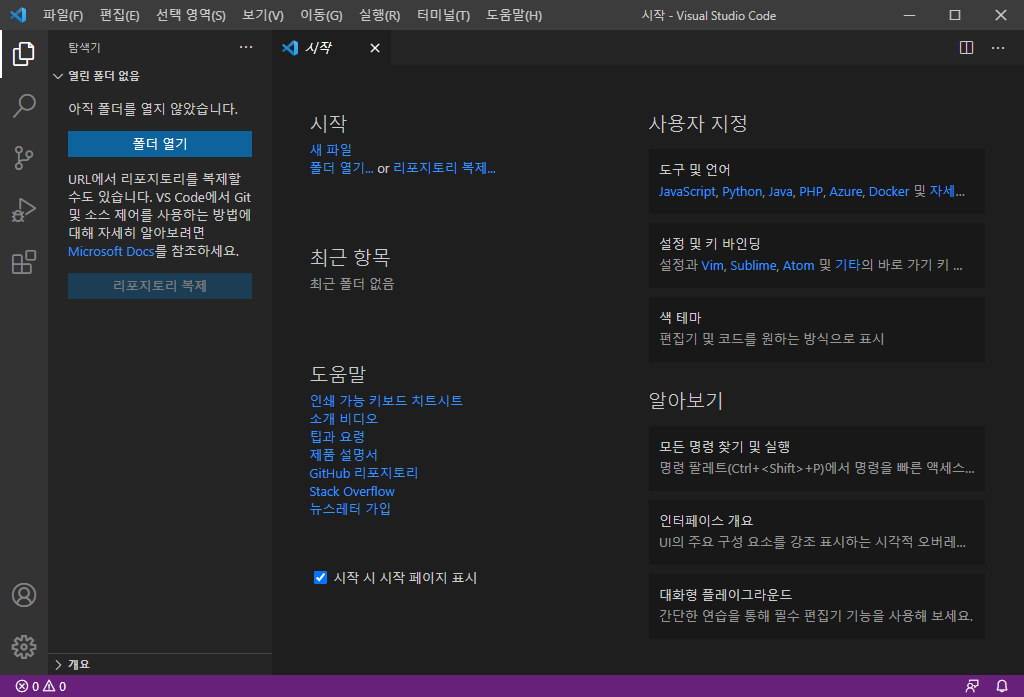Click the 자세... link in 도구 및 언어
This screenshot has width=1024, height=697.
tap(947, 191)
